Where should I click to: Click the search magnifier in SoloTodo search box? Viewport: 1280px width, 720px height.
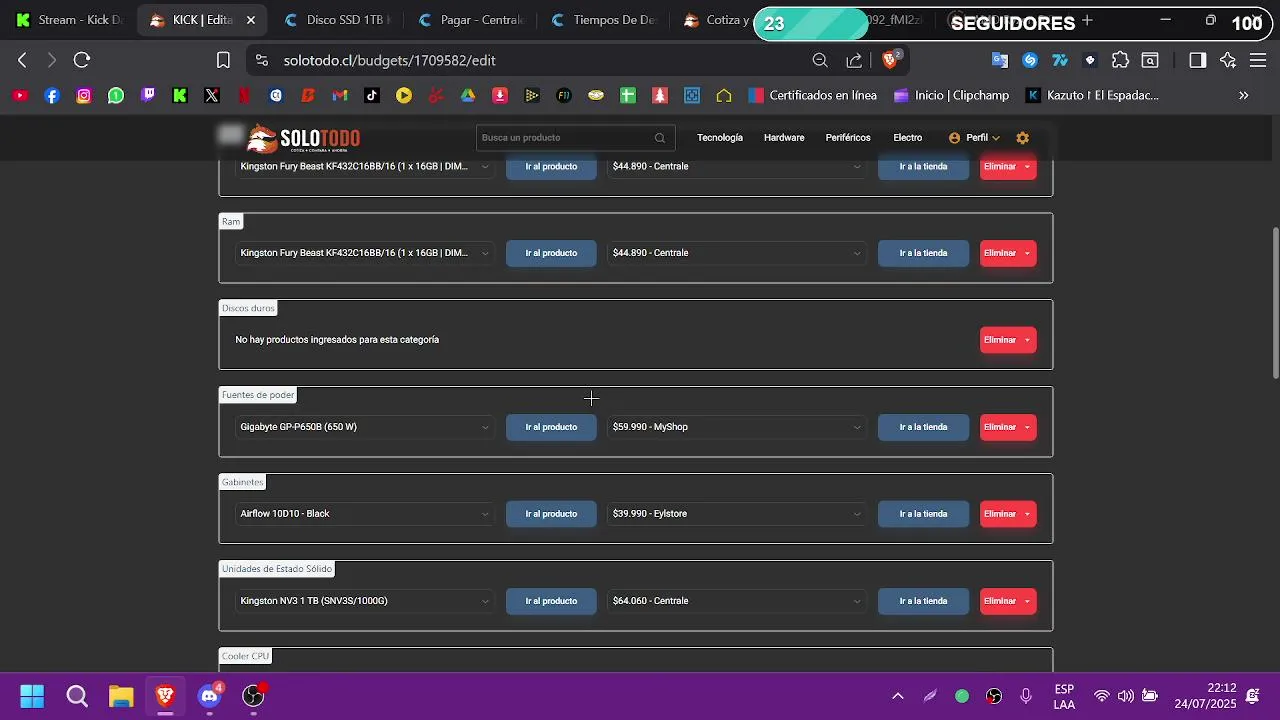coord(660,138)
